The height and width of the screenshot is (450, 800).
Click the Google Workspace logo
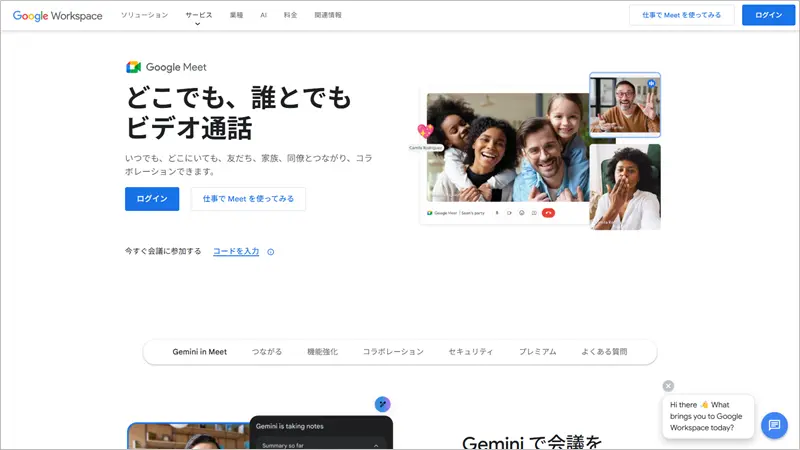(x=58, y=16)
